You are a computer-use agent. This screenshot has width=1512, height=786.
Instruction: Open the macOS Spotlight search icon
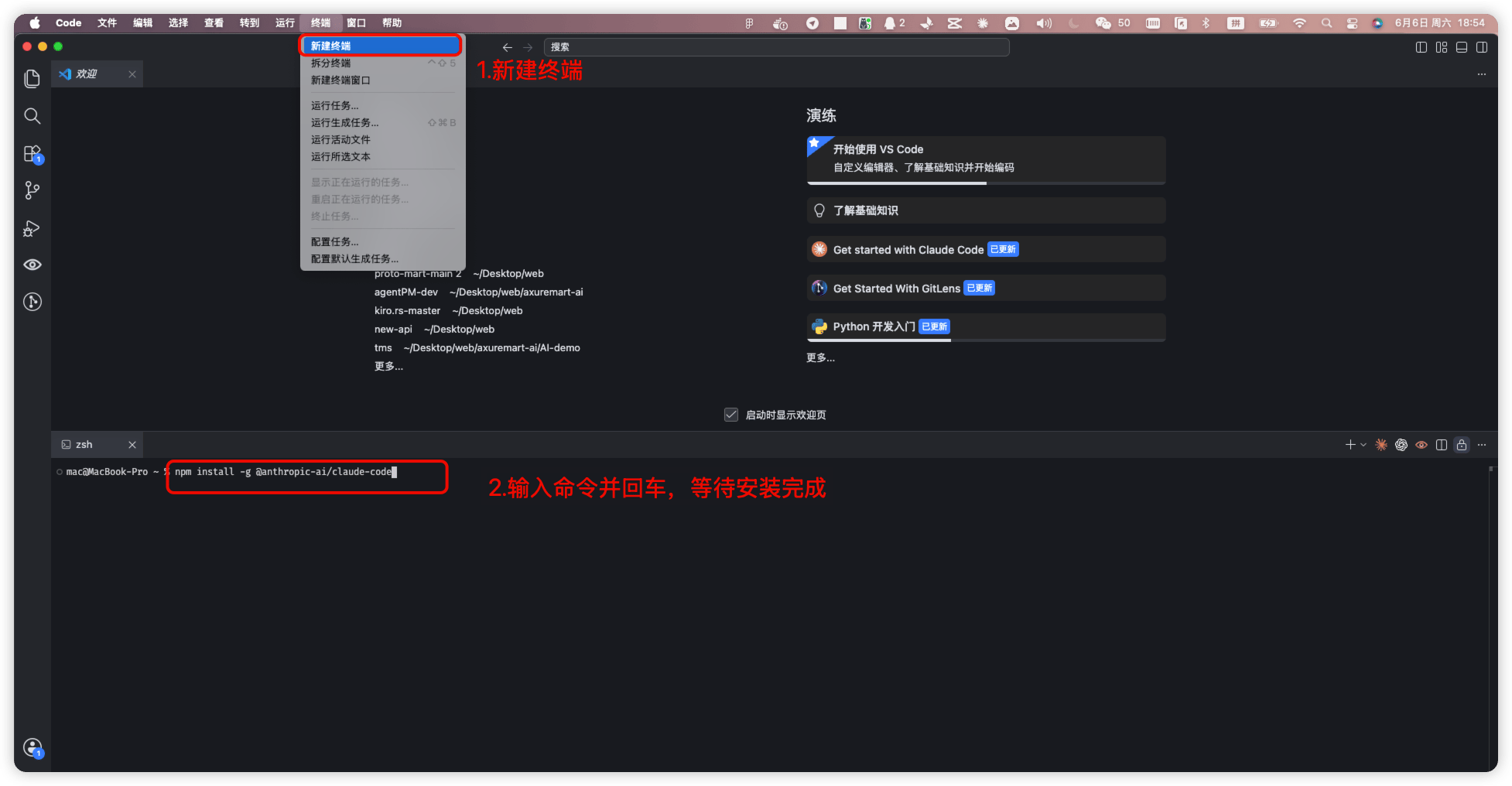tap(1326, 23)
